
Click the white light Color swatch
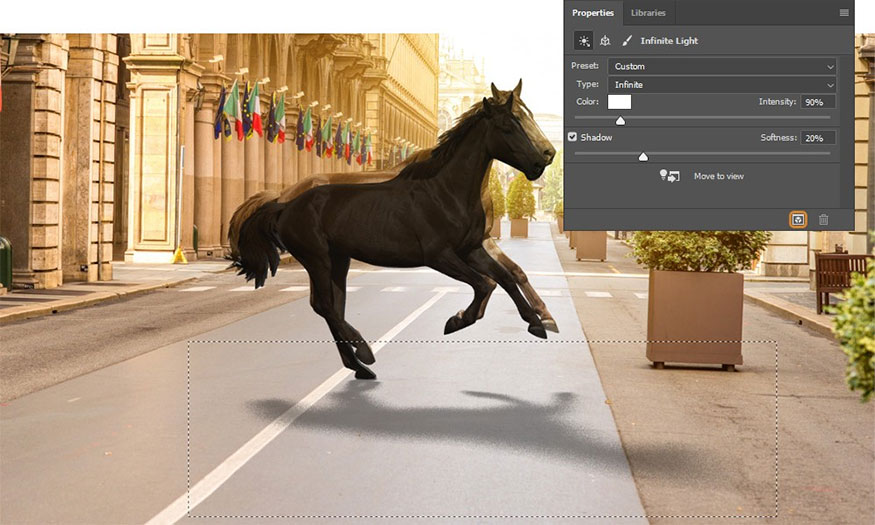pos(619,102)
